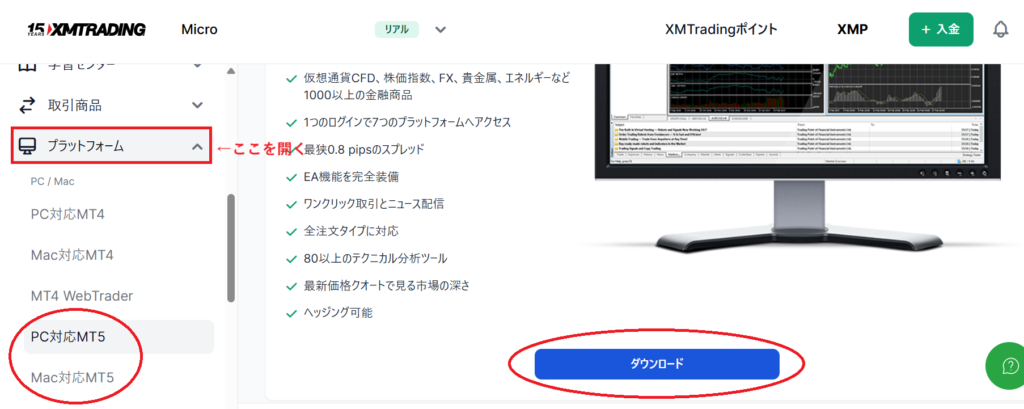Click the sidebar vertical scrollbar thumb
This screenshot has height=409, width=1024.
(x=231, y=248)
